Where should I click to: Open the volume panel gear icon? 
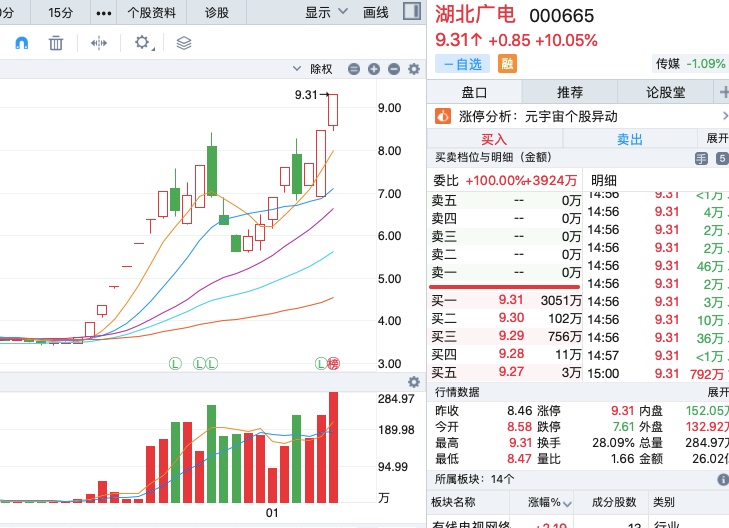(414, 382)
